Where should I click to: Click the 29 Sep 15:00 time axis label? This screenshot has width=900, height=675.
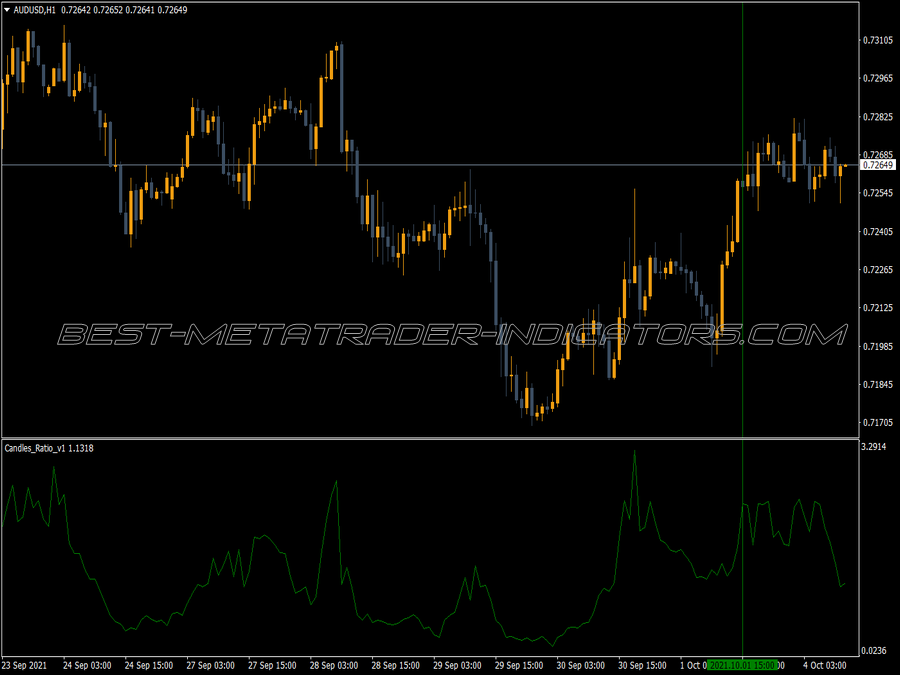tap(519, 665)
